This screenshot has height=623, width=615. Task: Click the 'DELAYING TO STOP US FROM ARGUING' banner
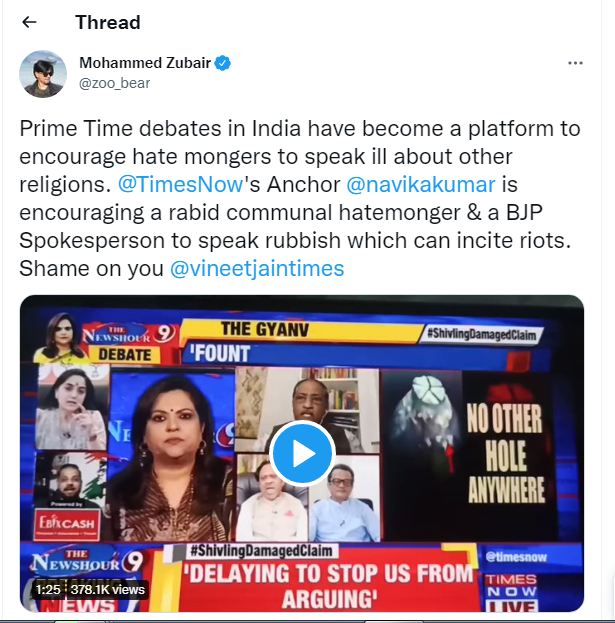[330, 585]
